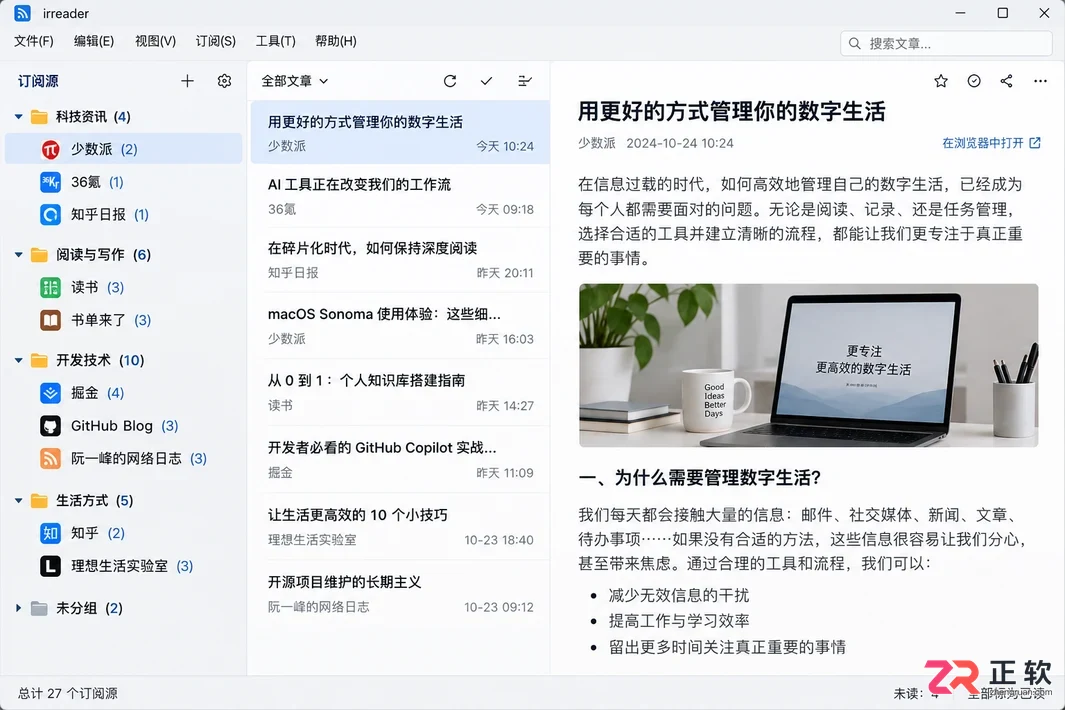Image resolution: width=1065 pixels, height=710 pixels.
Task: Open the more options ellipsis menu
Action: point(1040,81)
